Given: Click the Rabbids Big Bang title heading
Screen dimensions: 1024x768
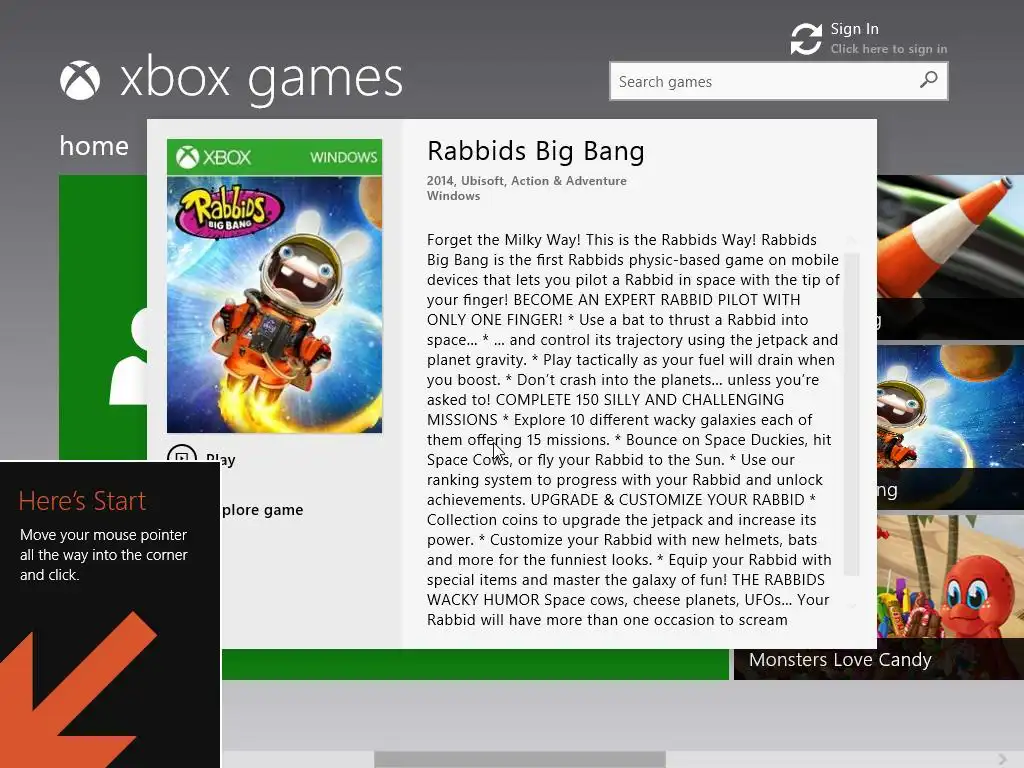Looking at the screenshot, I should click(536, 151).
